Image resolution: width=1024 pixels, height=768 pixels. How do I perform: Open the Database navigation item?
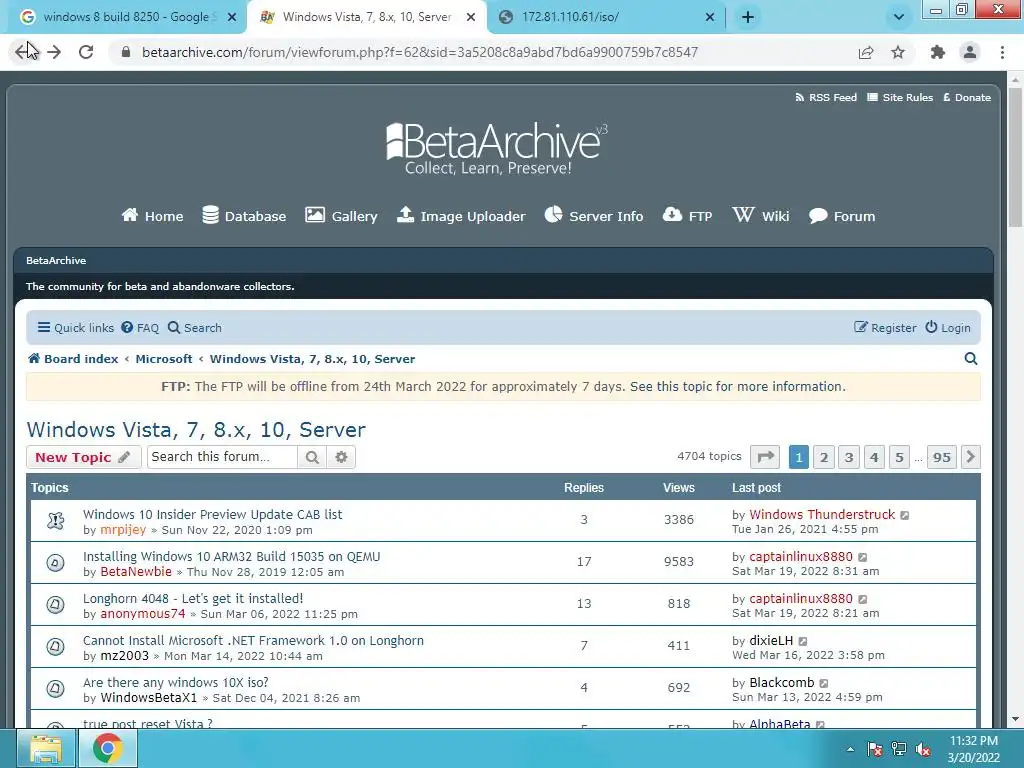[244, 216]
